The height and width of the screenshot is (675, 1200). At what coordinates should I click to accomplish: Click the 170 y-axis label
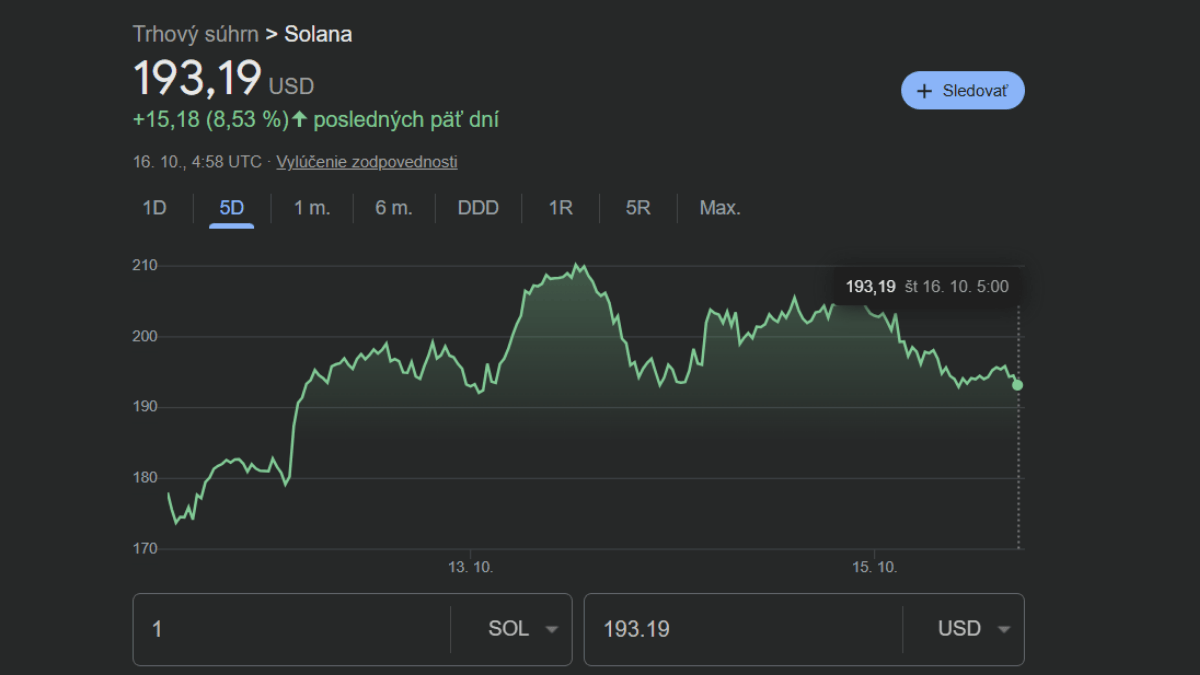[145, 548]
